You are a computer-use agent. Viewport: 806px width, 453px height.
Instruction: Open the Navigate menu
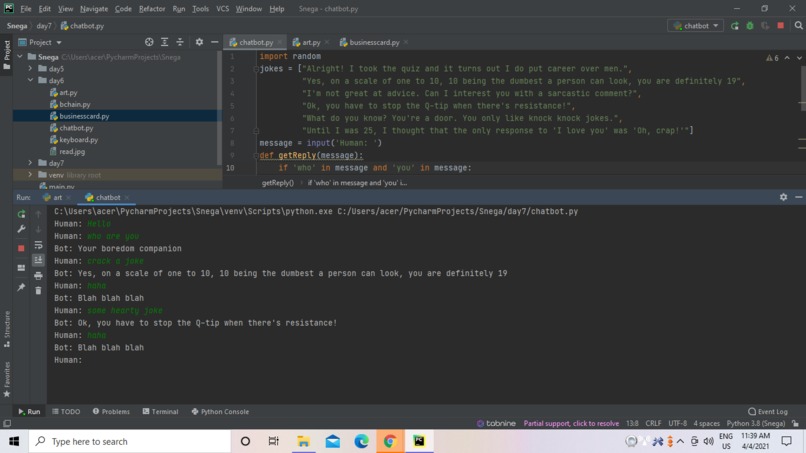coord(94,9)
